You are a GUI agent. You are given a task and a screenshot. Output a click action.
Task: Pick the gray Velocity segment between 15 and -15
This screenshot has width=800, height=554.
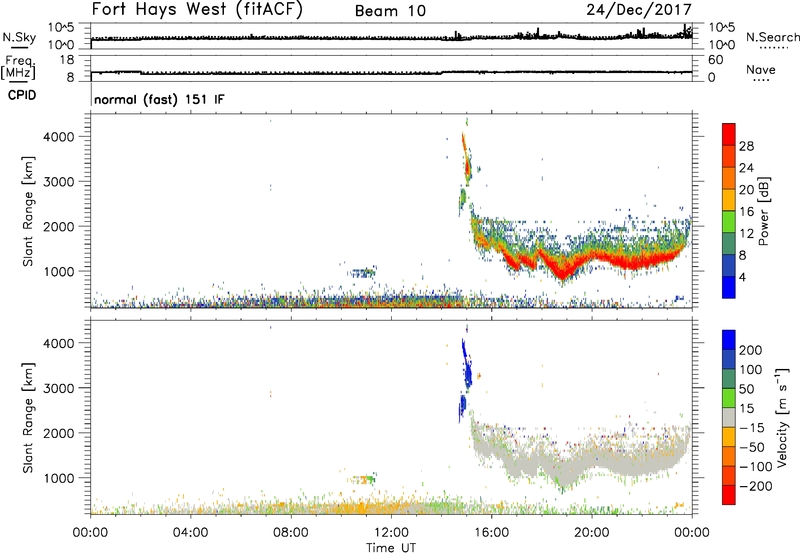coord(729,417)
